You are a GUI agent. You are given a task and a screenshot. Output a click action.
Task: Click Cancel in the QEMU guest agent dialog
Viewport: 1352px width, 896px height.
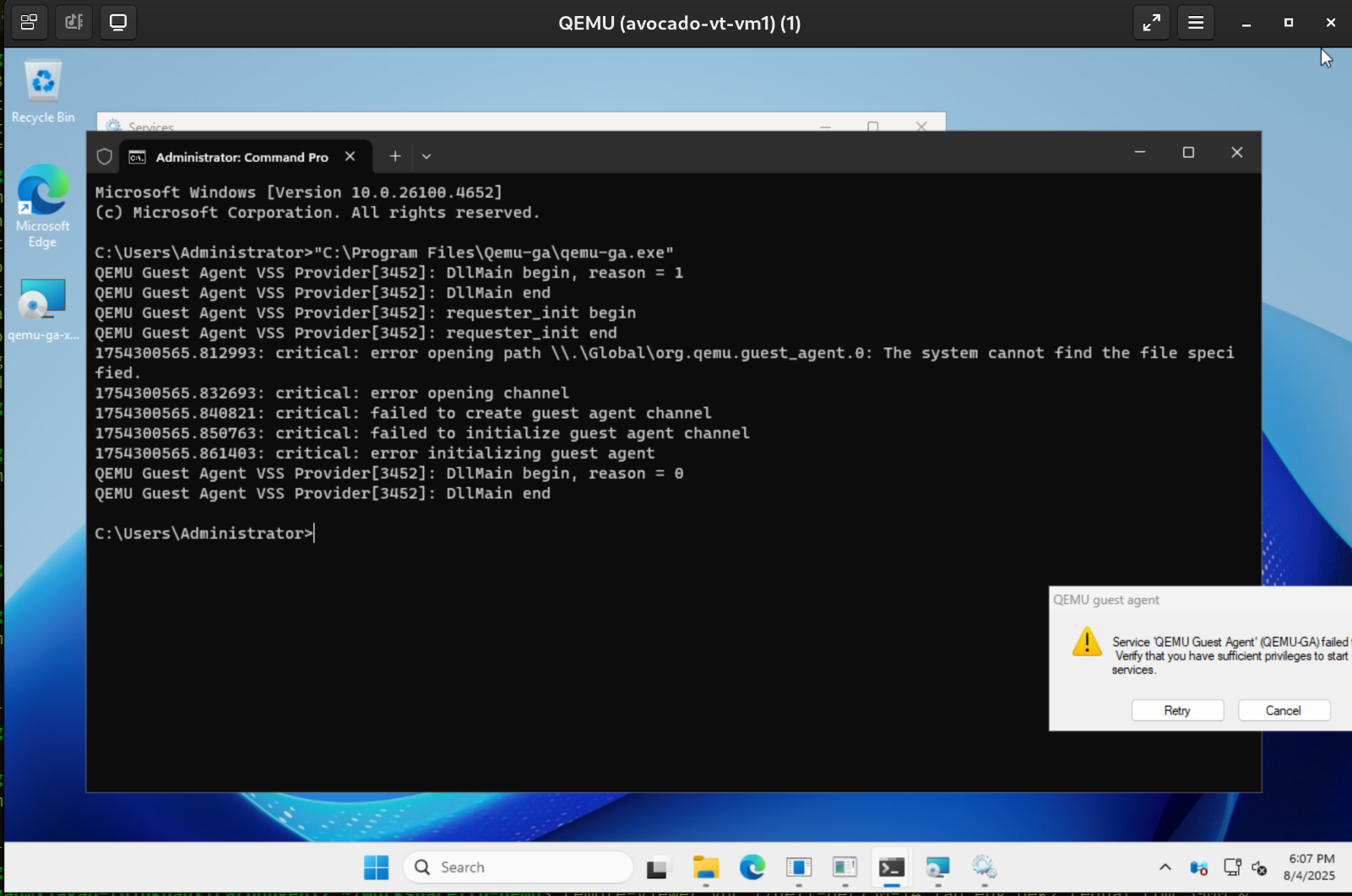pos(1284,710)
